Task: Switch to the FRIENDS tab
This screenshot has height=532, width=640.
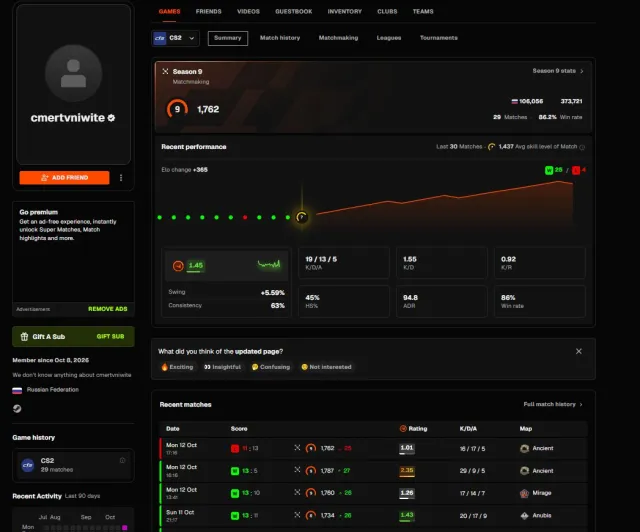Action: 209,11
